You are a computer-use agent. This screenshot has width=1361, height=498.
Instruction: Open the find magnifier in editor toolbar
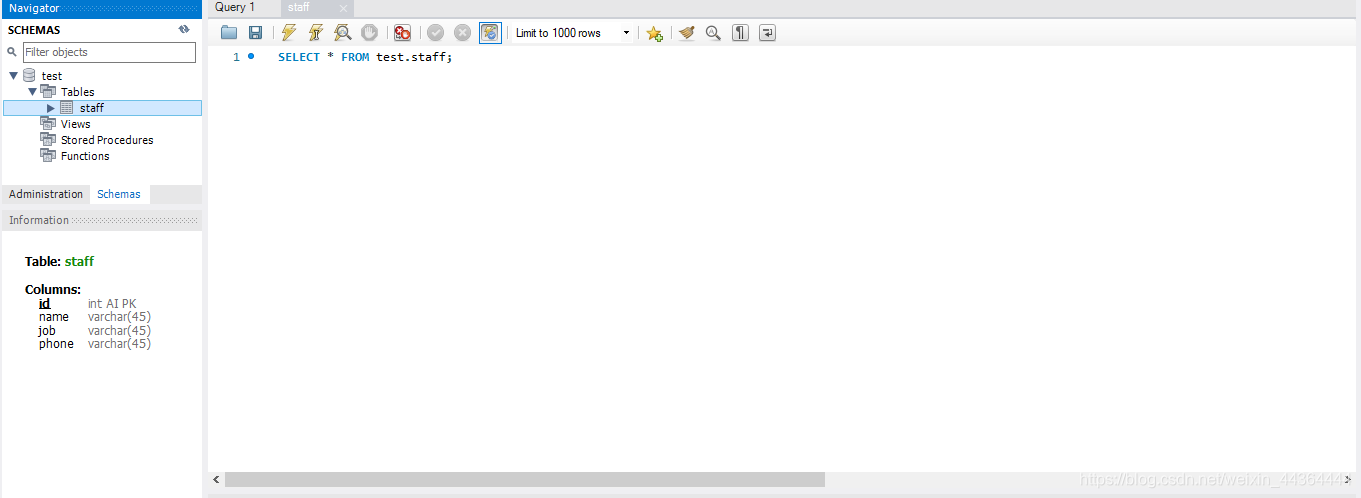tap(713, 33)
